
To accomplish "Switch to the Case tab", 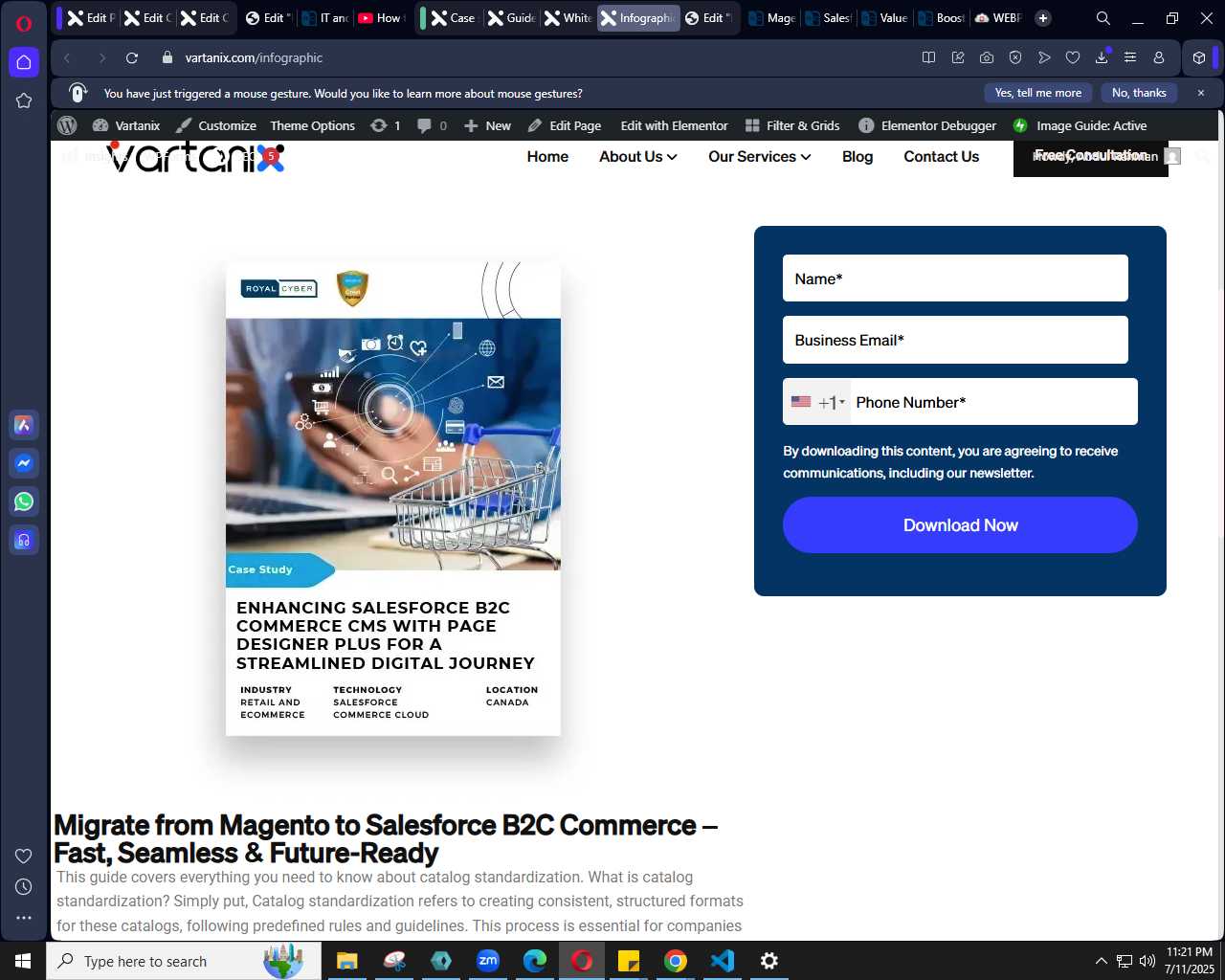I will 453,18.
